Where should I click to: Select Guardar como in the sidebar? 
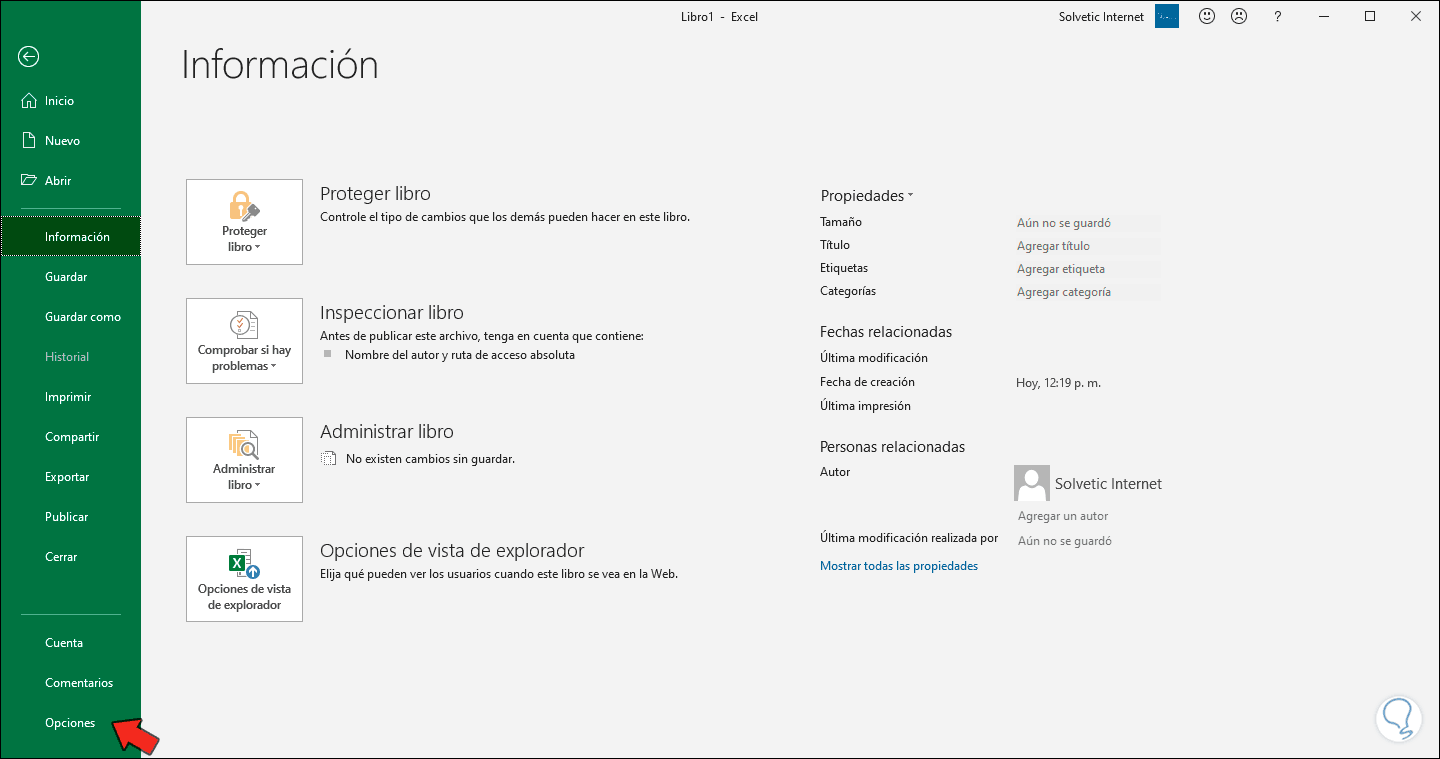[71, 317]
